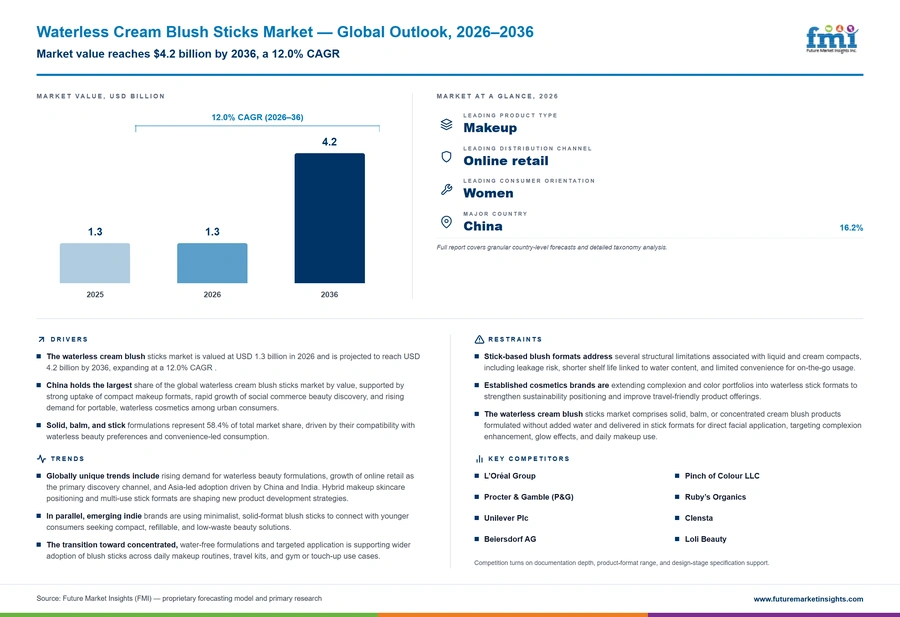900x617 pixels.
Task: Click "Loli Beauty" competitor
Action: click(x=705, y=539)
